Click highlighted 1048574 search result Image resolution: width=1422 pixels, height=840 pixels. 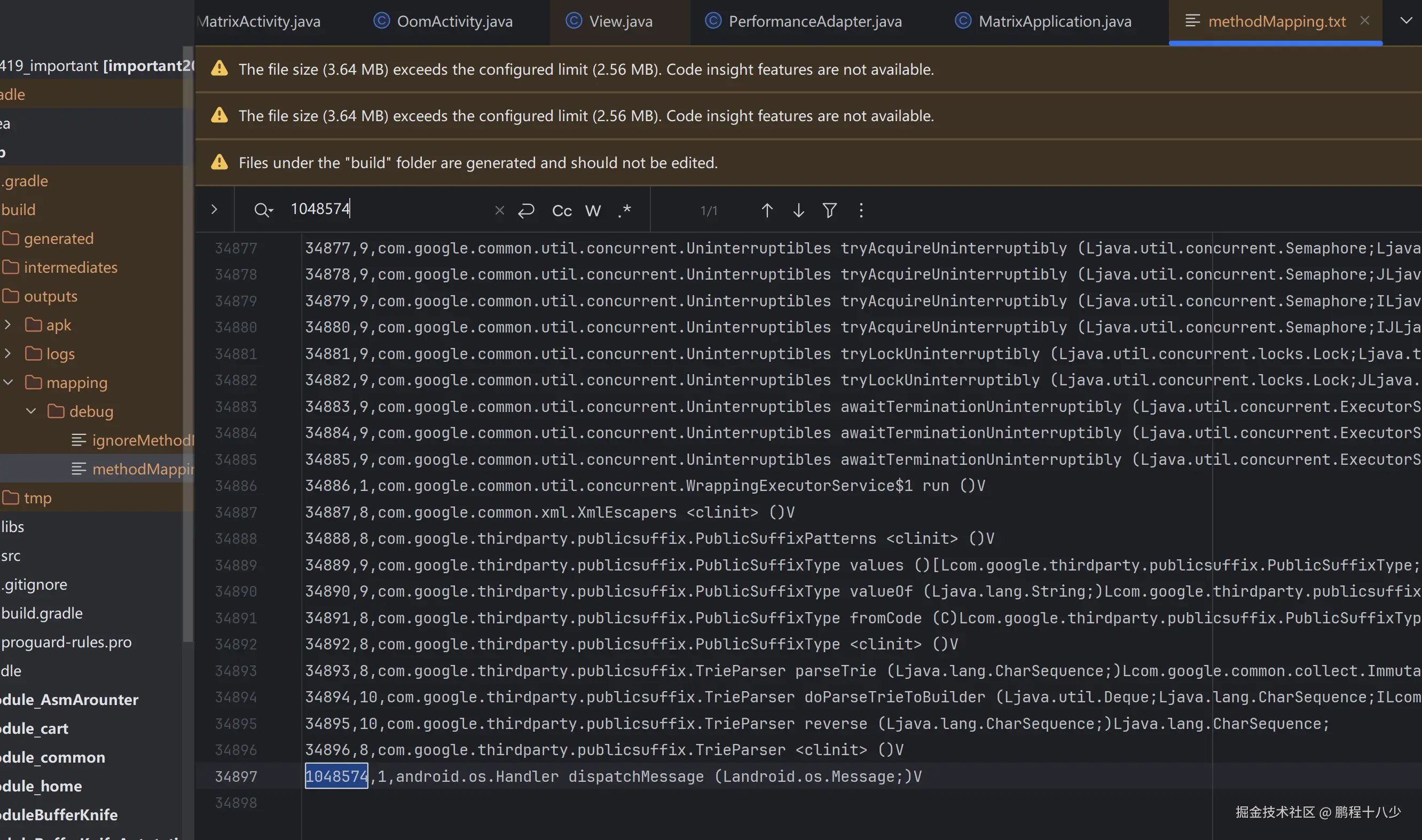coord(336,776)
